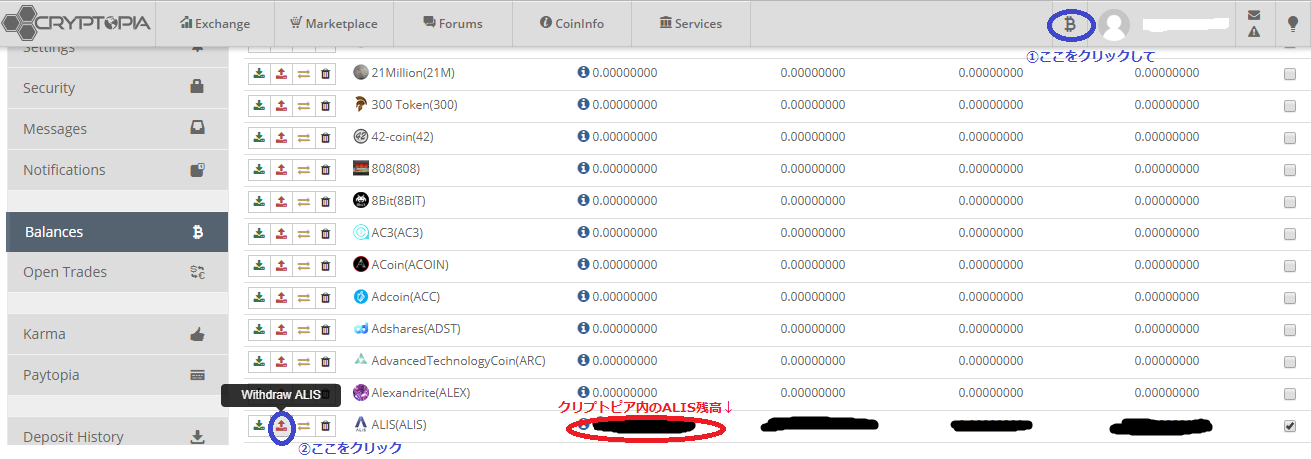Check the 21Million row checkbox
The height and width of the screenshot is (459, 1311).
[1289, 74]
